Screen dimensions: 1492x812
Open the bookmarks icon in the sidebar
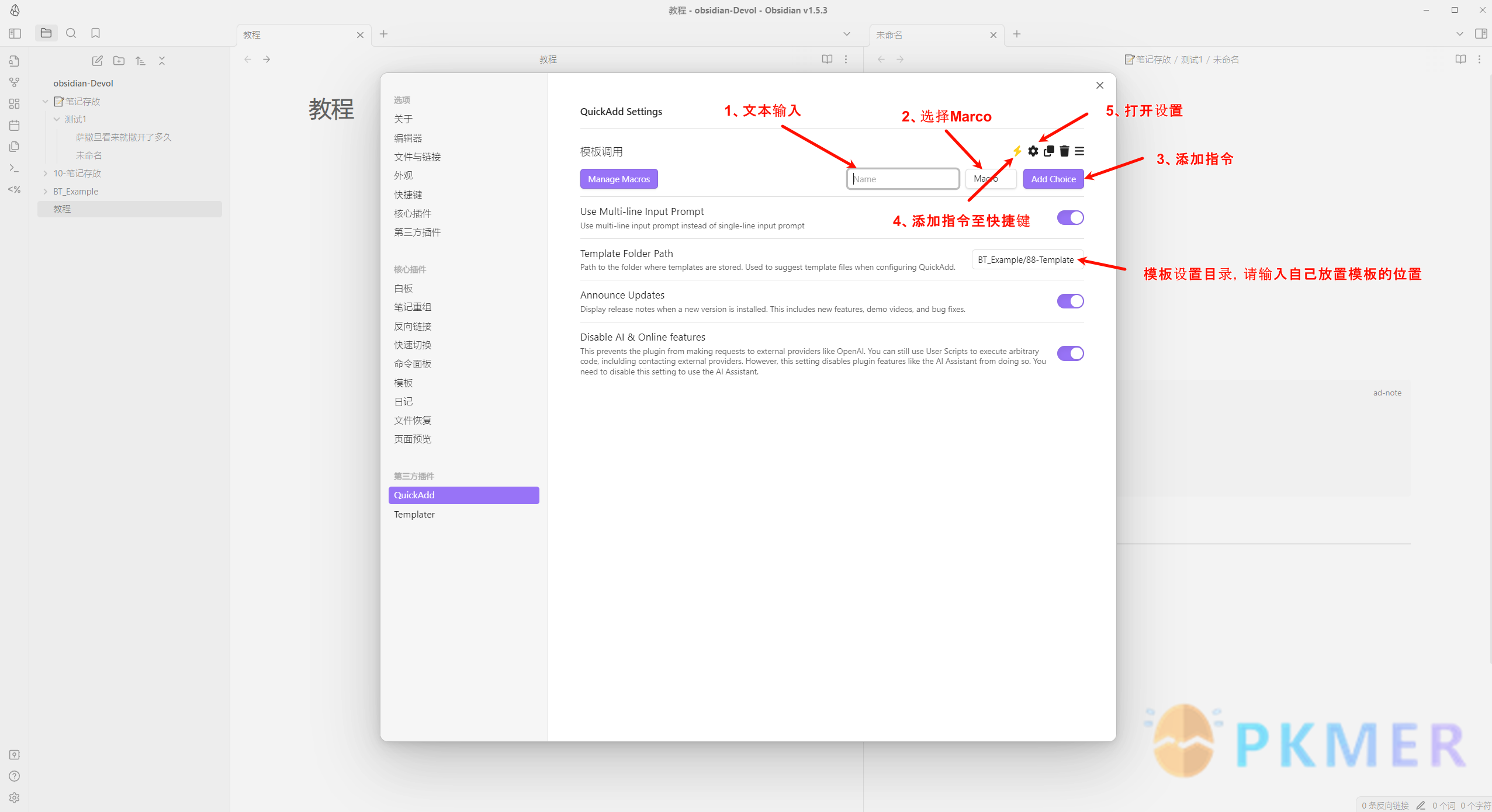[95, 33]
